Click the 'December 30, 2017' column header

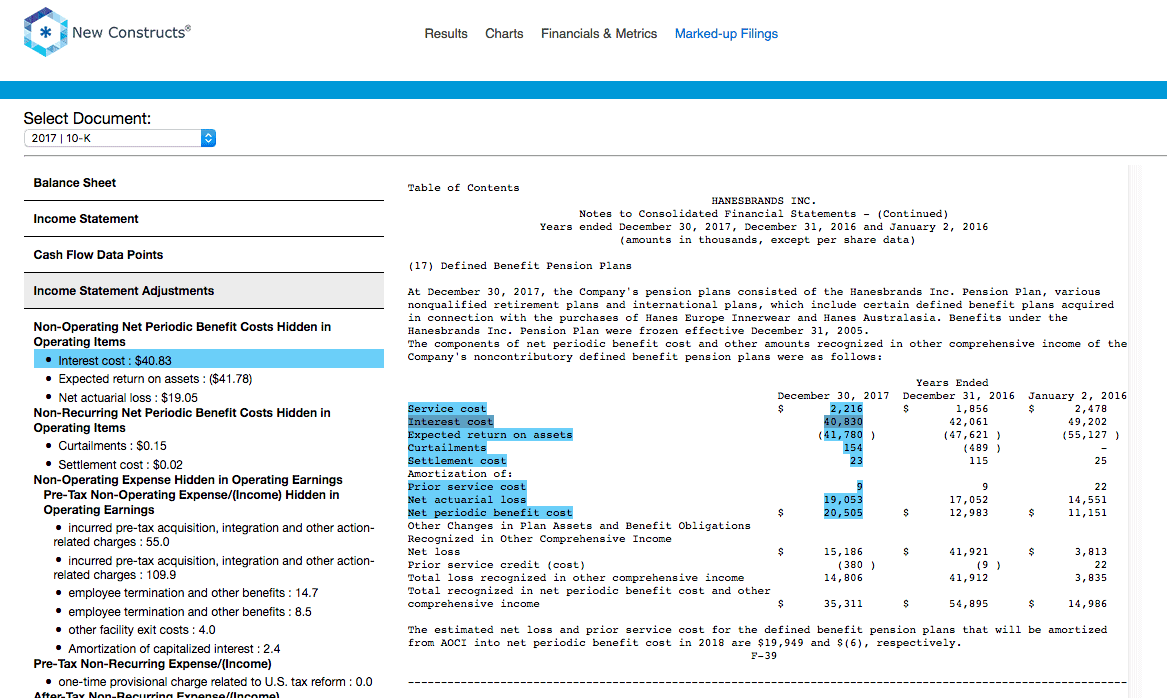tap(834, 396)
